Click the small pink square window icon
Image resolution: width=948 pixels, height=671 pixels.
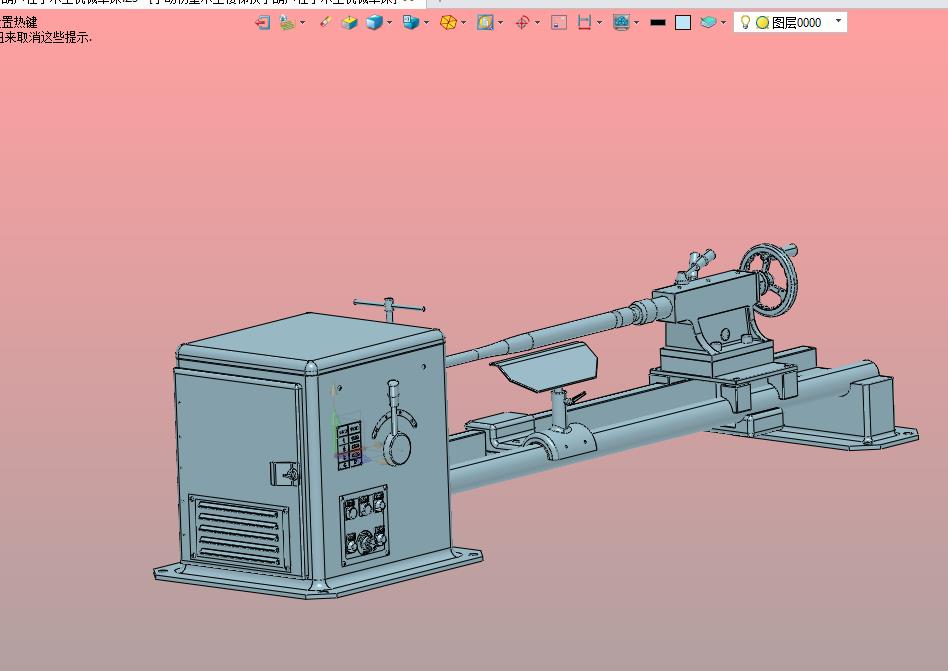(x=559, y=23)
